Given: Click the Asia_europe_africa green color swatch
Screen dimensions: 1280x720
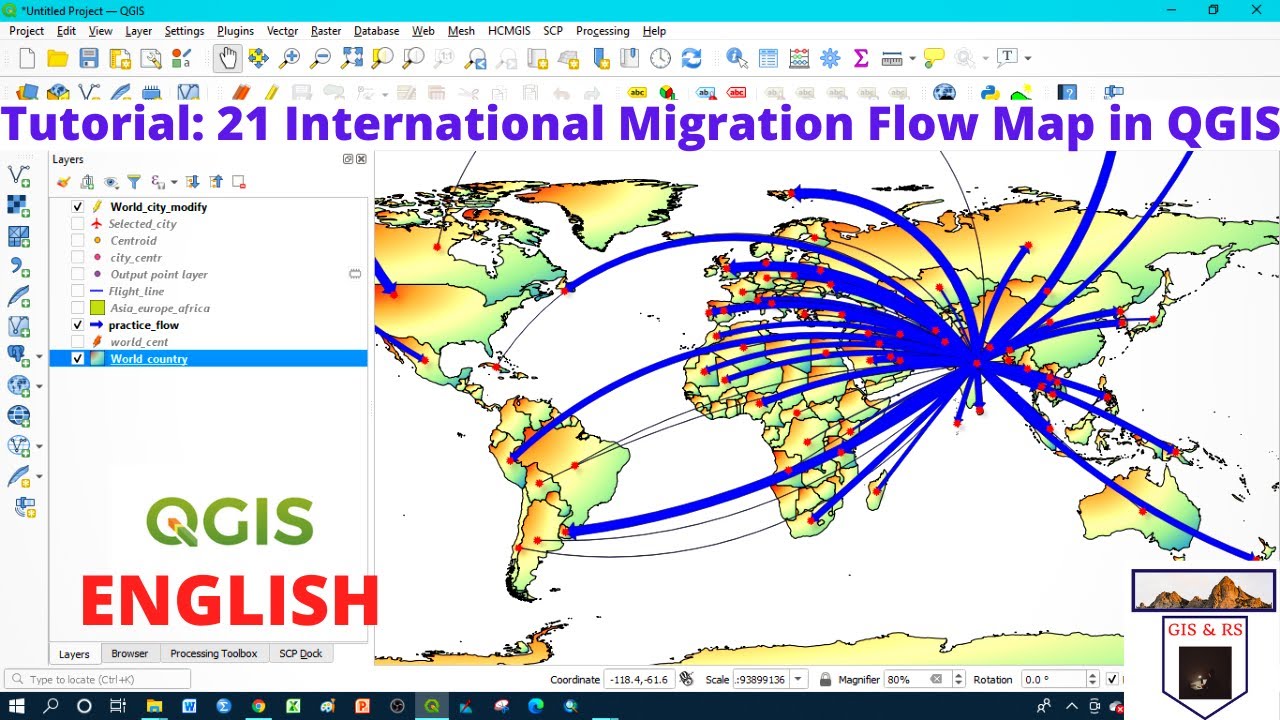Looking at the screenshot, I should (x=97, y=308).
